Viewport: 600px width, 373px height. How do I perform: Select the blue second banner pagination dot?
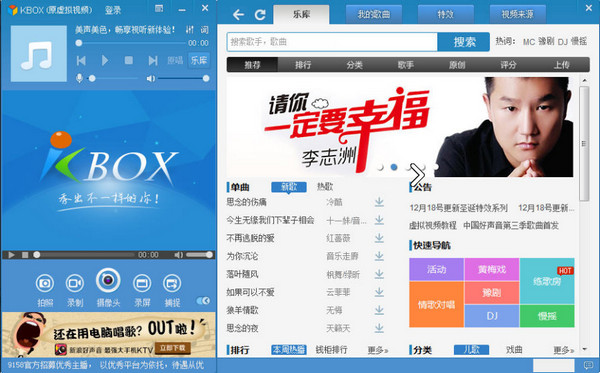click(x=394, y=167)
